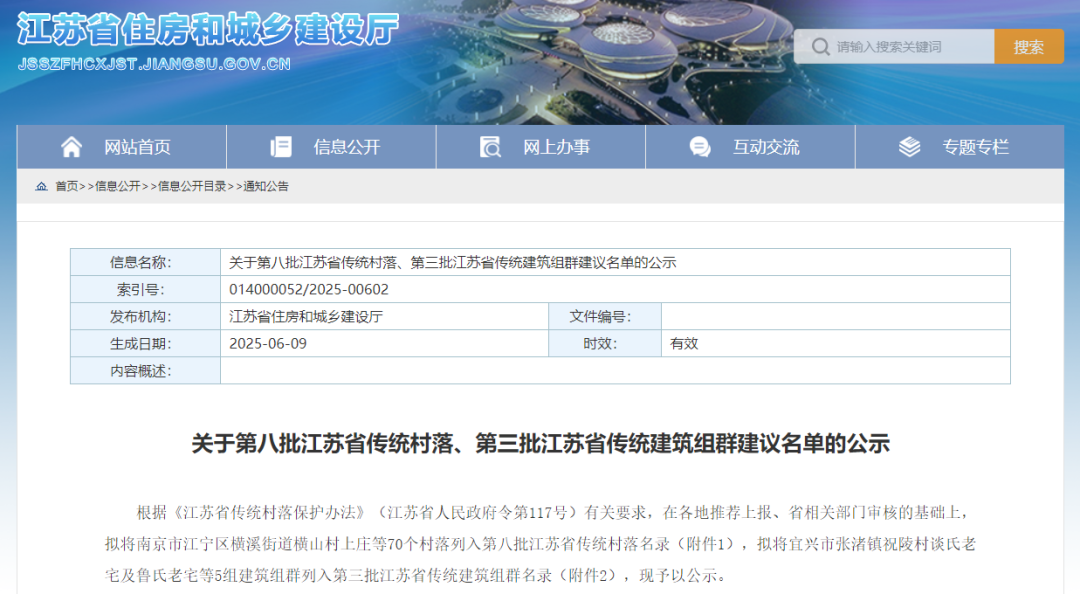Click the 信息名称: label cell
This screenshot has width=1080, height=594.
pos(145,263)
